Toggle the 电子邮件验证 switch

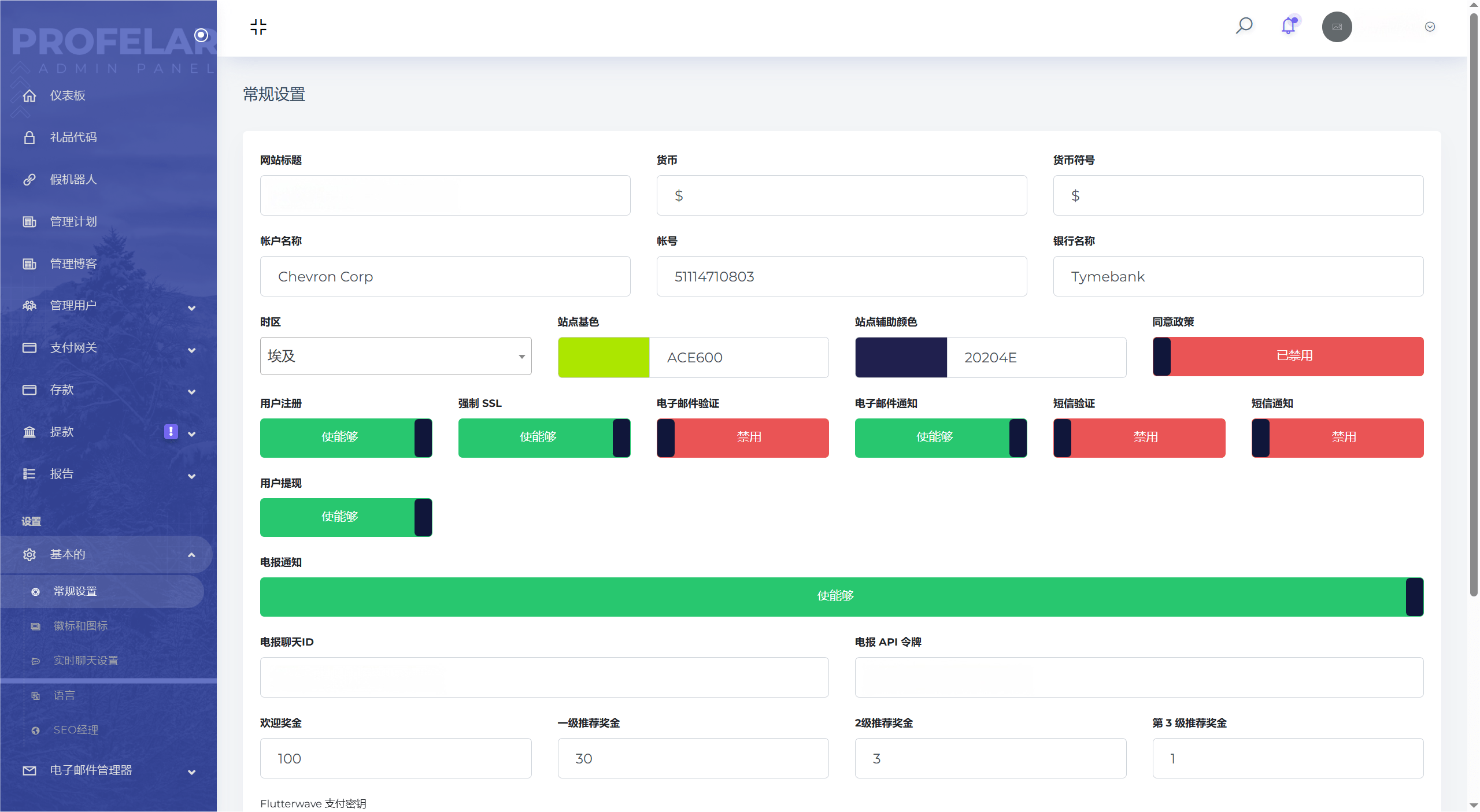[x=742, y=437]
